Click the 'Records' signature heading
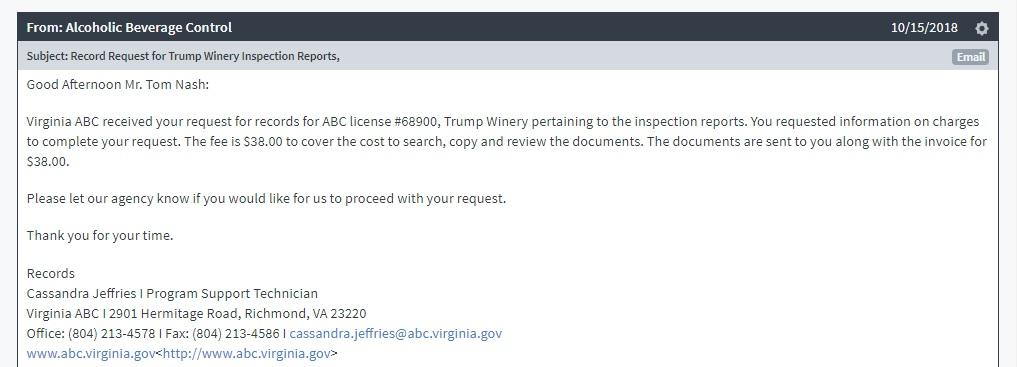1017x367 pixels. tap(51, 274)
